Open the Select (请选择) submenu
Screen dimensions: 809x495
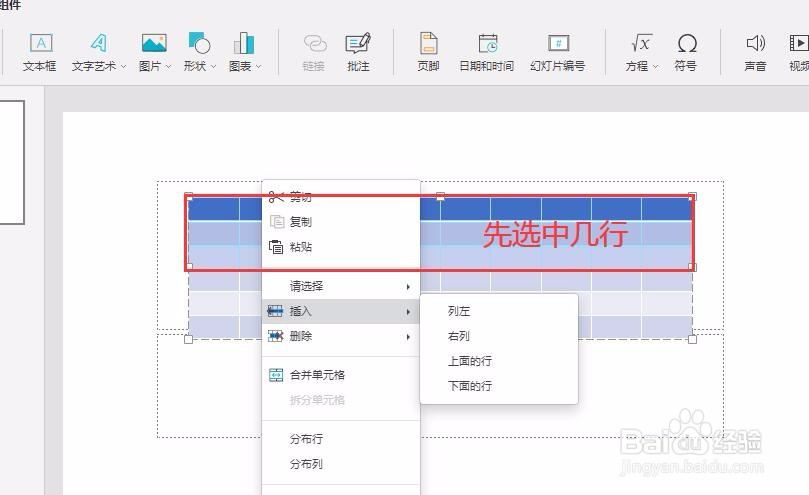click(x=341, y=286)
